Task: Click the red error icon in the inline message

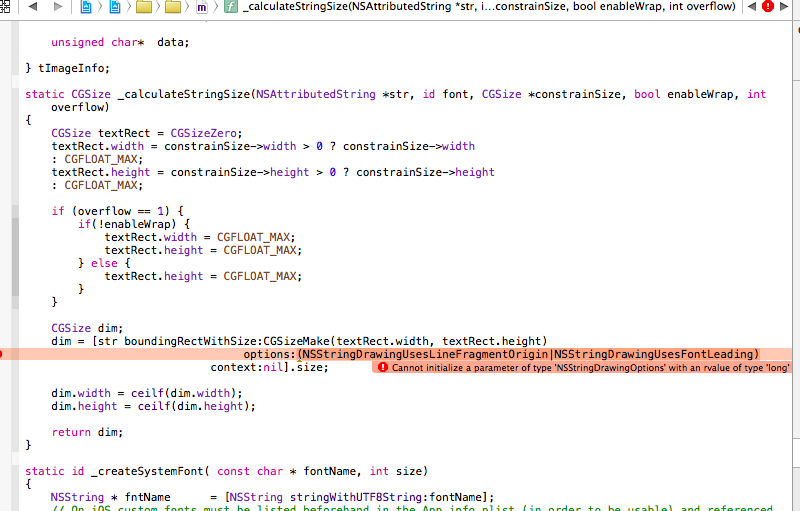Action: (x=383, y=367)
